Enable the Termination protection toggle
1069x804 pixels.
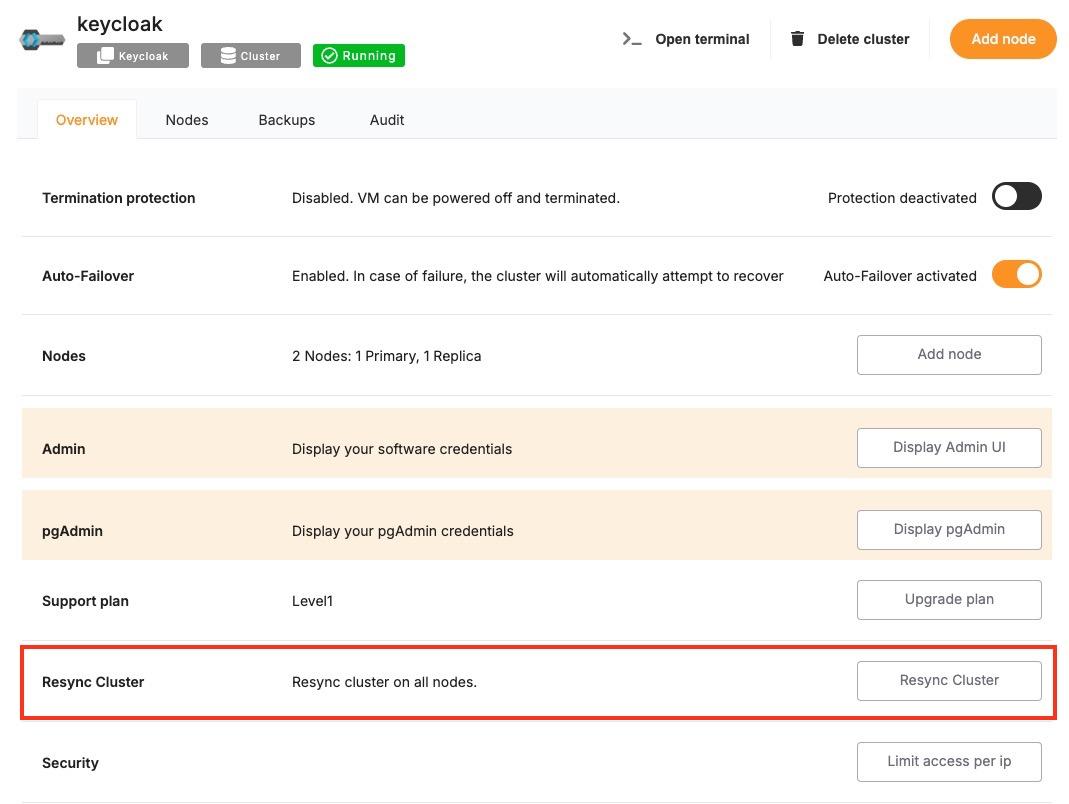(x=1016, y=197)
